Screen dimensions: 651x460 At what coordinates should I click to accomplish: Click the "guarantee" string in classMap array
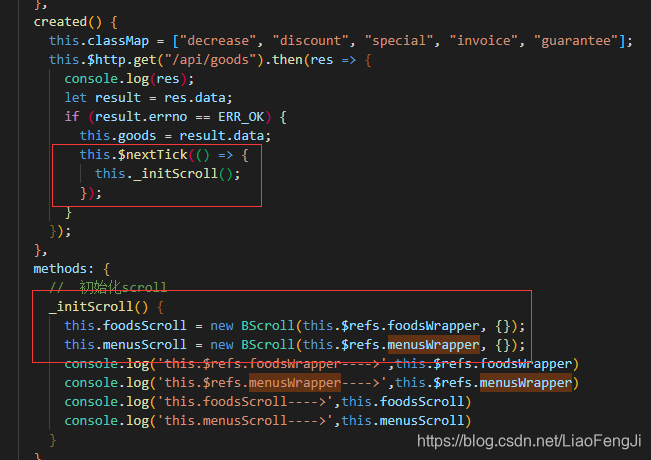576,41
